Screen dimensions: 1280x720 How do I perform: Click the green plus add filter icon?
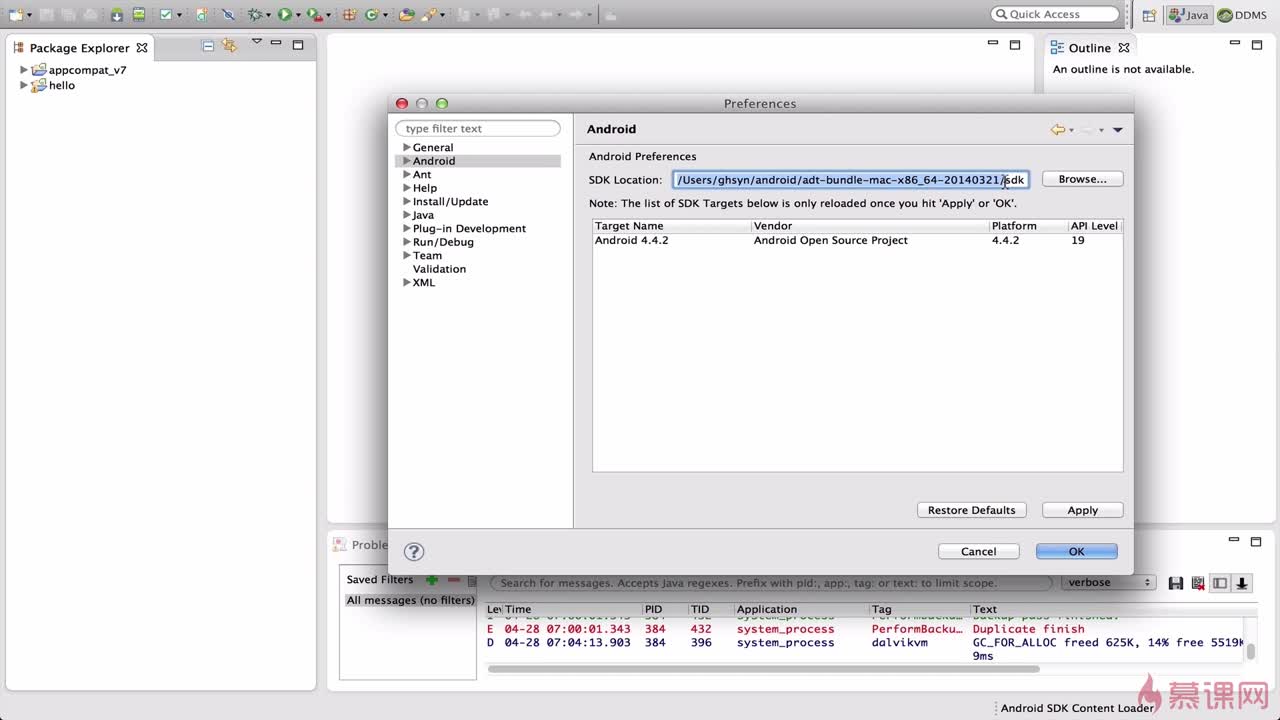(432, 580)
